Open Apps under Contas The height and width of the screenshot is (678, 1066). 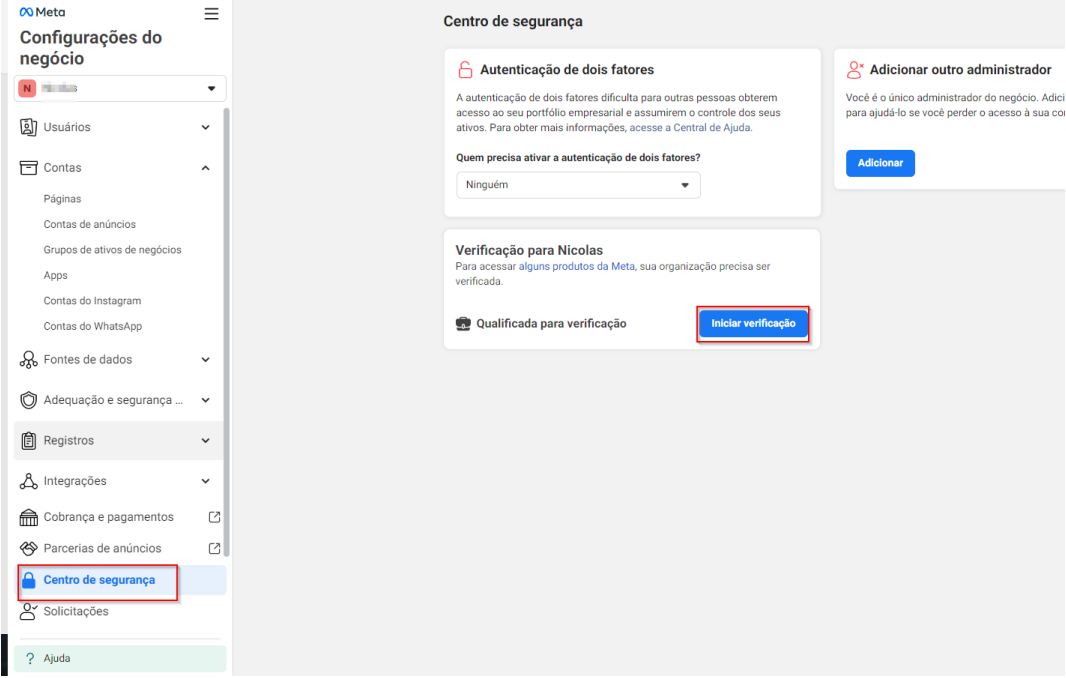55,275
